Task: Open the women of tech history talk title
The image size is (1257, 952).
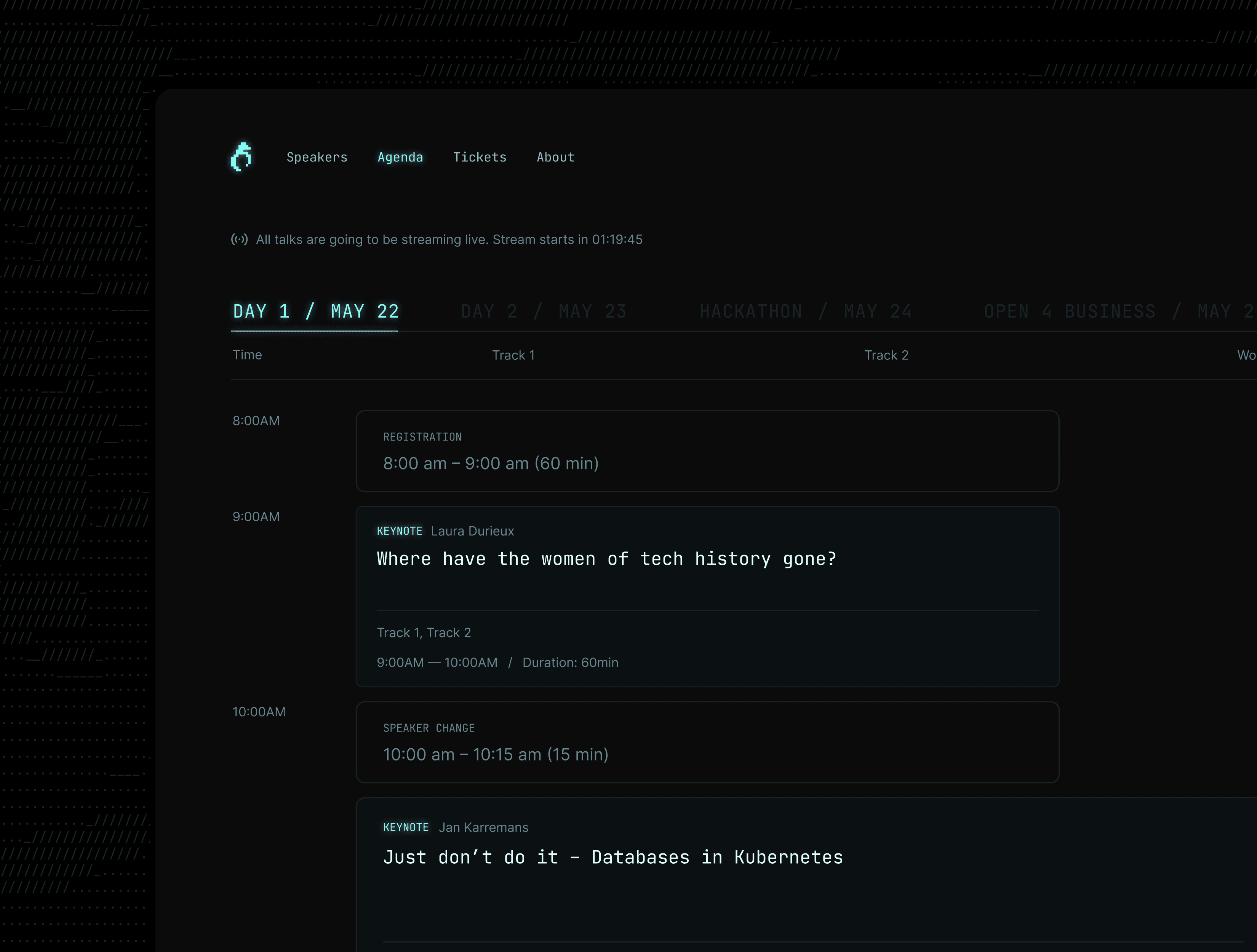Action: point(606,559)
